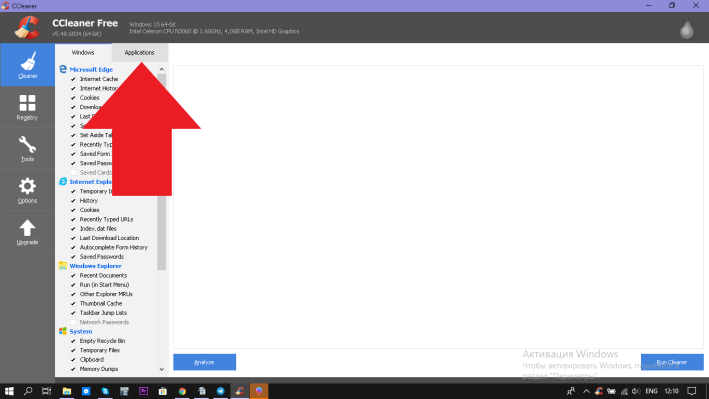Click scroll-up arrow of cleaner list
Image resolution: width=709 pixels, height=399 pixels.
point(161,69)
